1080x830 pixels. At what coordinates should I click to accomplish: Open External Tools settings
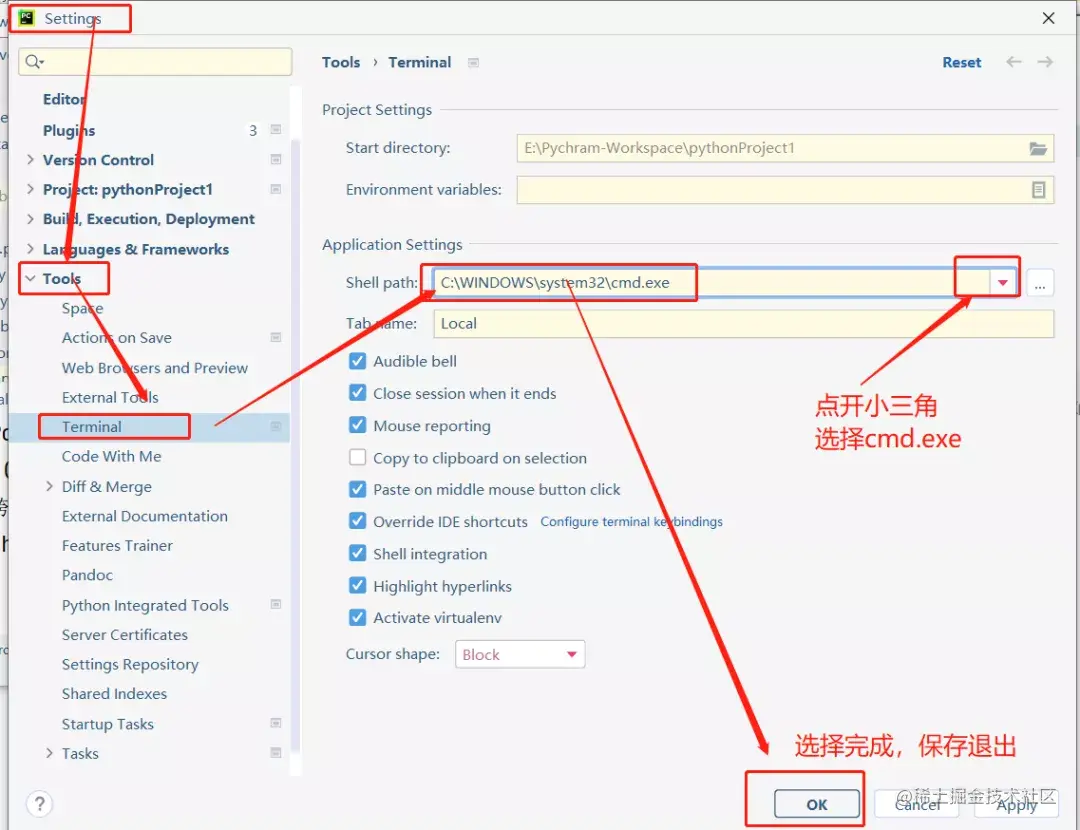[x=110, y=397]
